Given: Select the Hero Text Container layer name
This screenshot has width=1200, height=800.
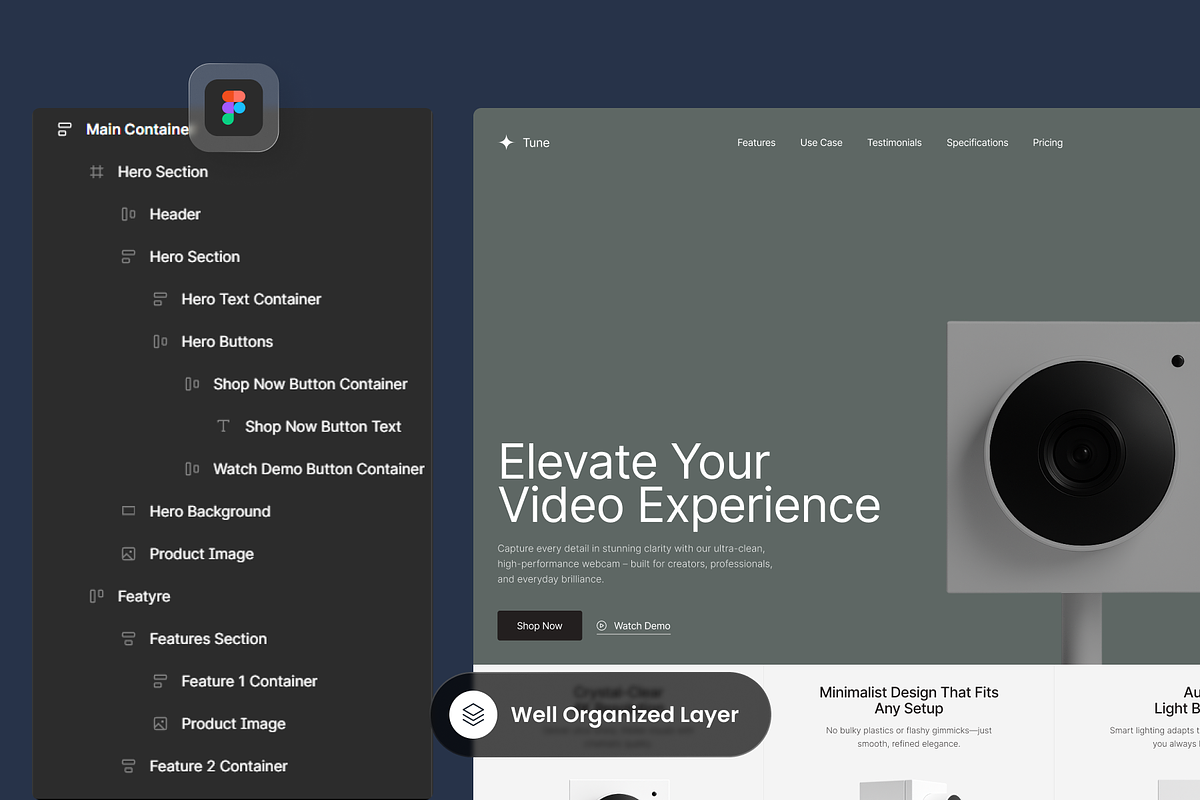Looking at the screenshot, I should [x=251, y=299].
